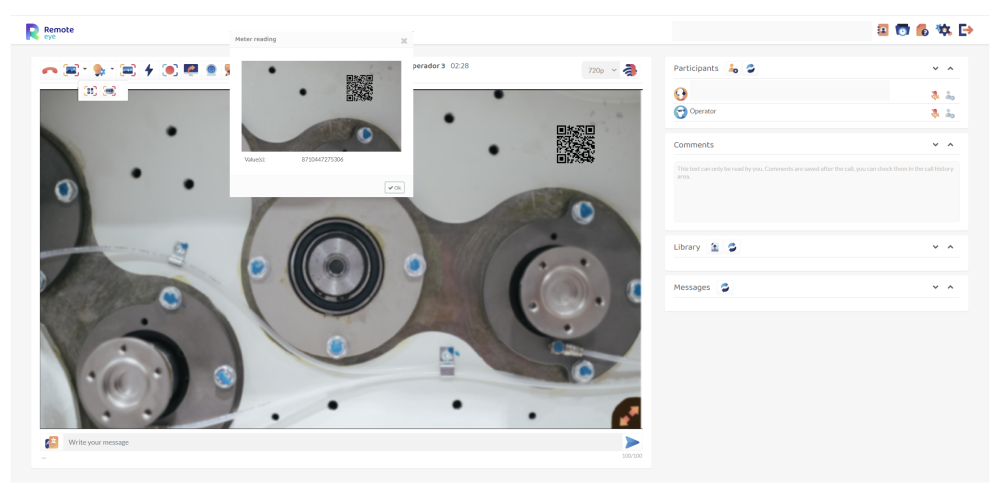Click the Write your message field

(342, 443)
